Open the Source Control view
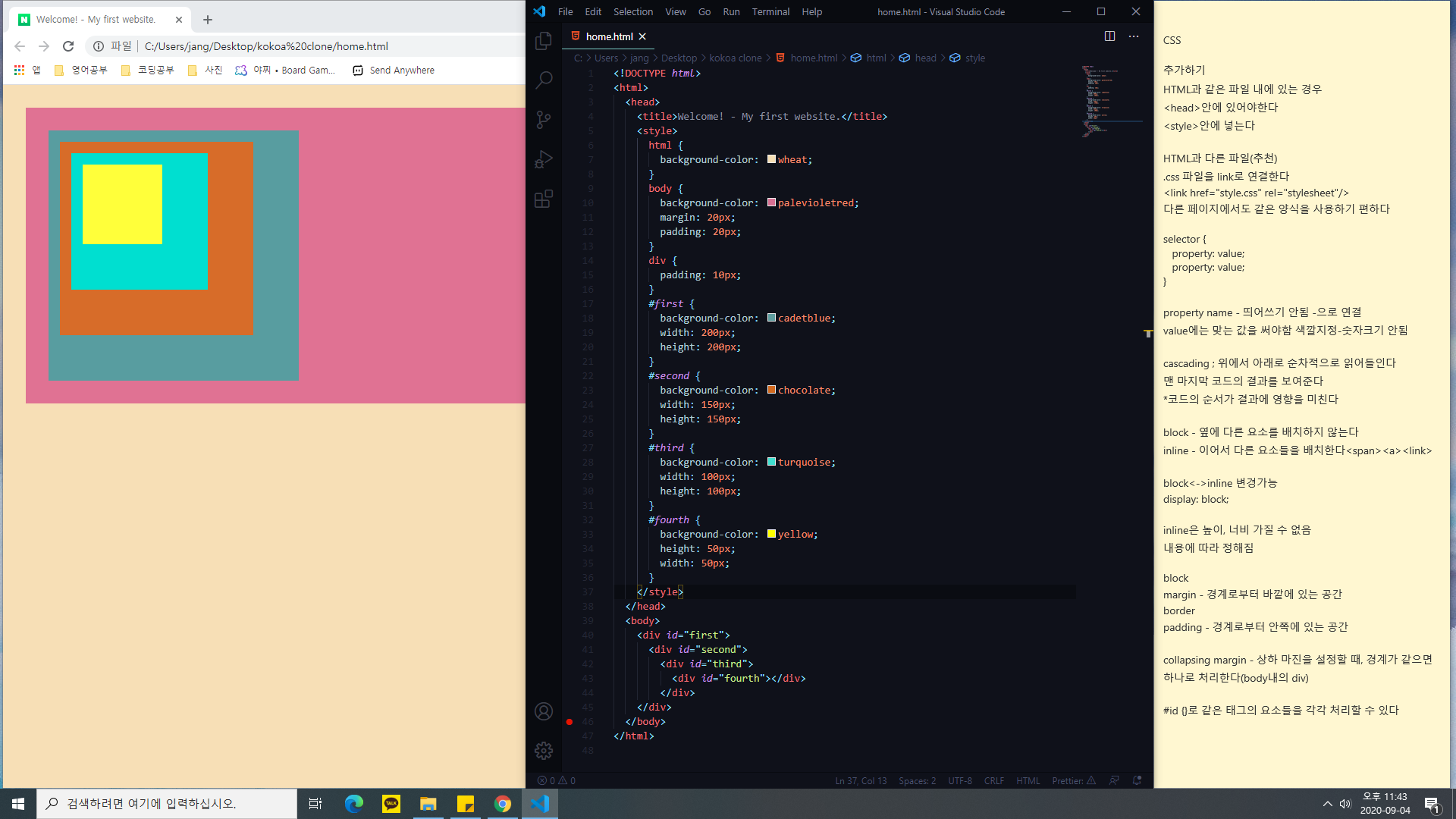Image resolution: width=1456 pixels, height=819 pixels. point(543,120)
